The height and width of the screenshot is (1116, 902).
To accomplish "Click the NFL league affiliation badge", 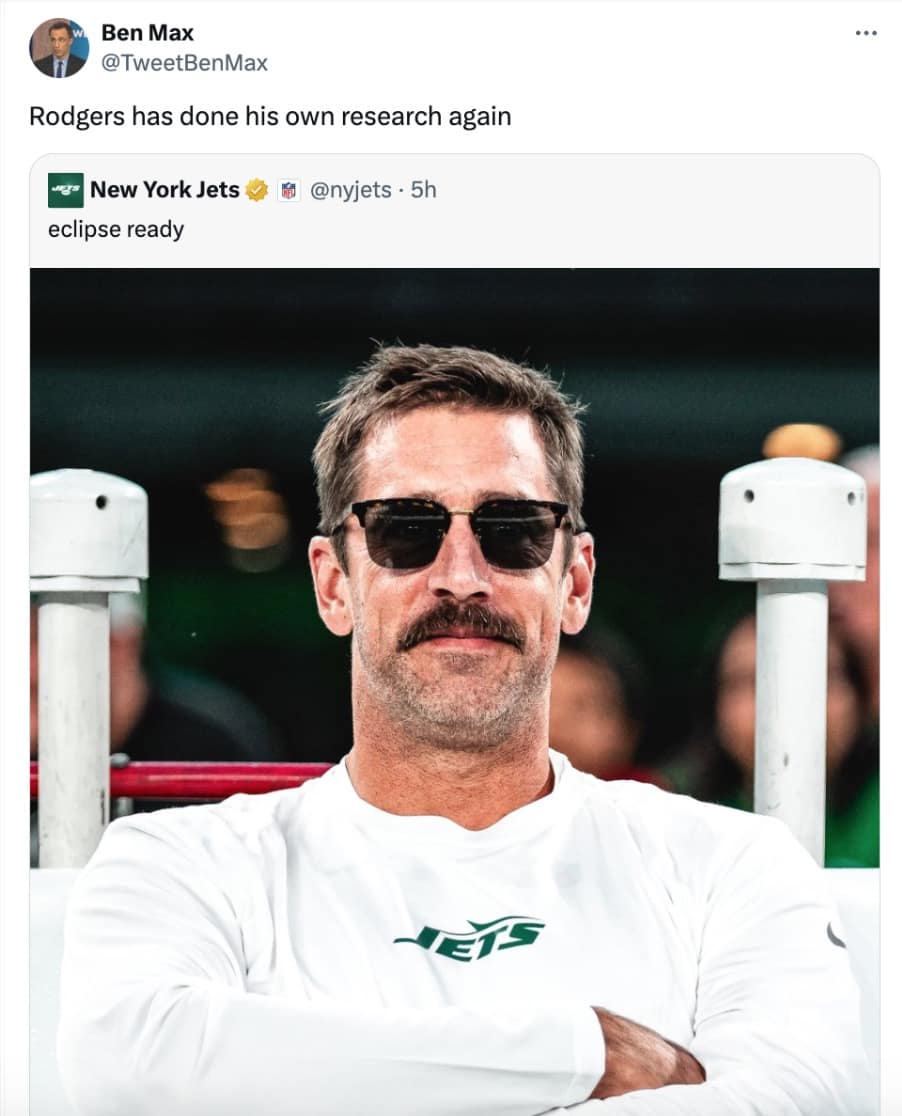I will (288, 188).
